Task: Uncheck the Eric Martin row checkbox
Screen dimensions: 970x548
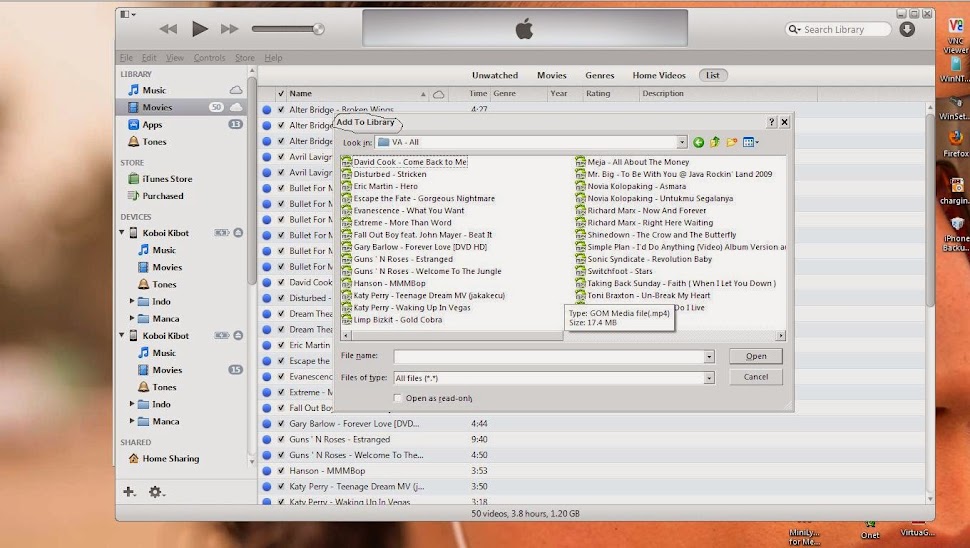Action: (281, 345)
